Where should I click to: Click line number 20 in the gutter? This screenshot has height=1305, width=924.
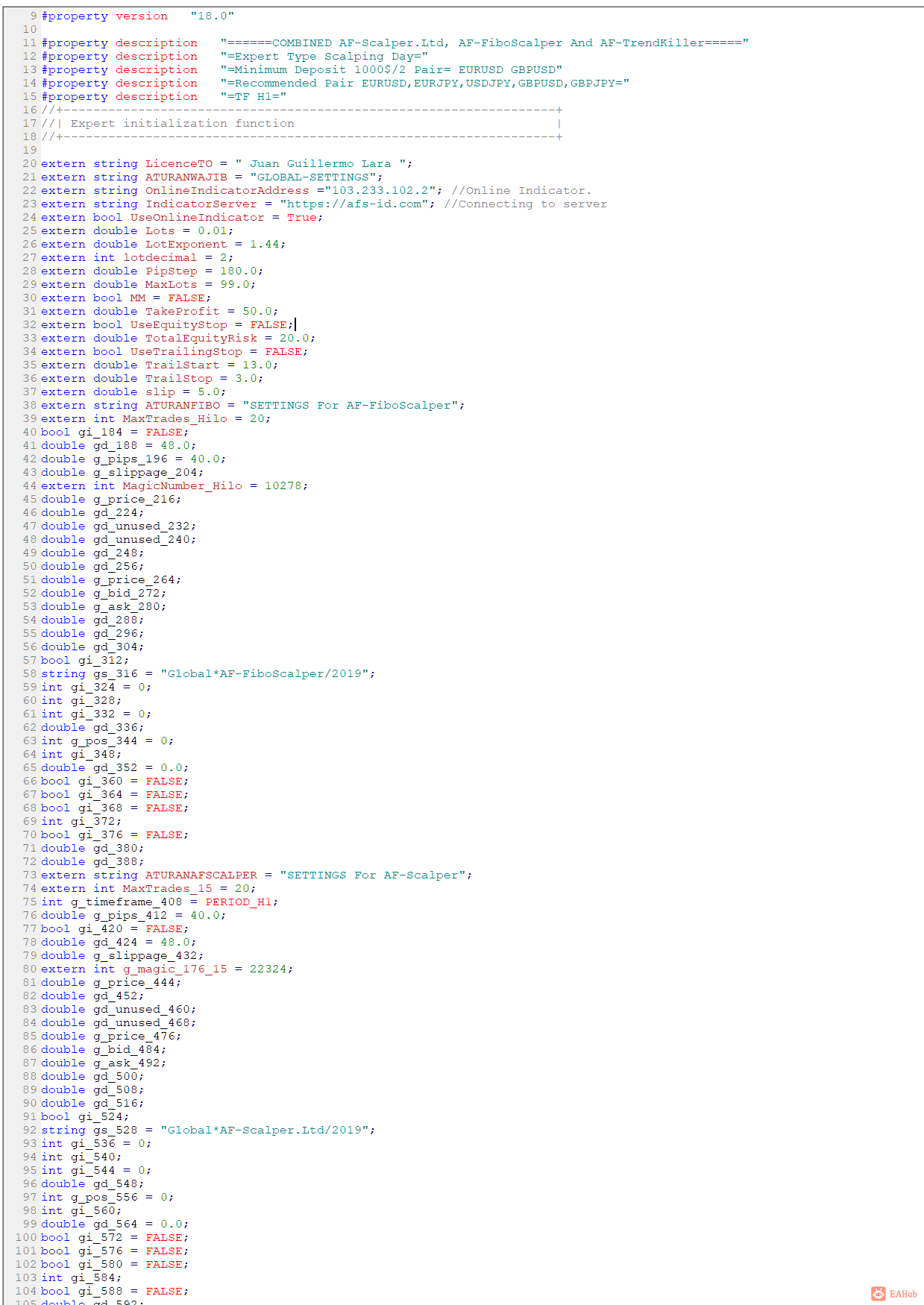[29, 163]
